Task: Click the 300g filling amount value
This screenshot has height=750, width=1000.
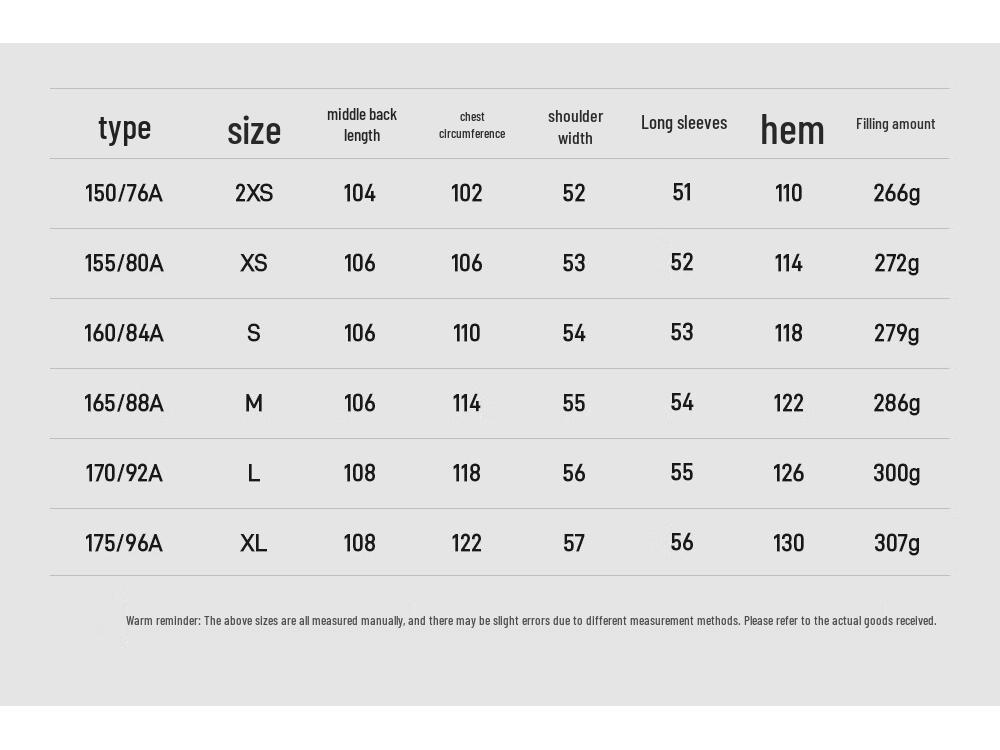Action: [897, 473]
